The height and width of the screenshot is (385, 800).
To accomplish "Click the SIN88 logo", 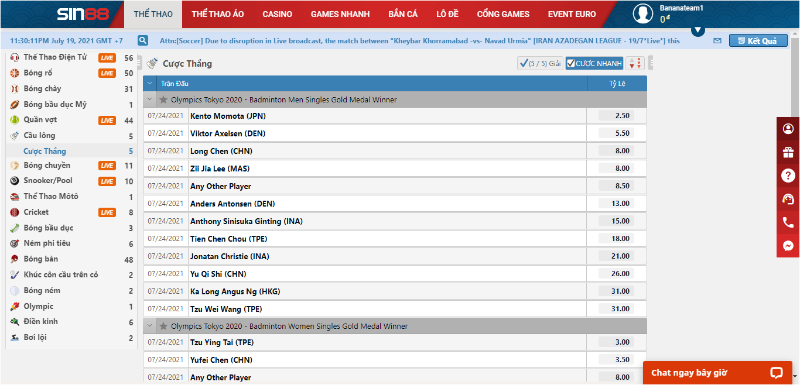I will pyautogui.click(x=83, y=14).
